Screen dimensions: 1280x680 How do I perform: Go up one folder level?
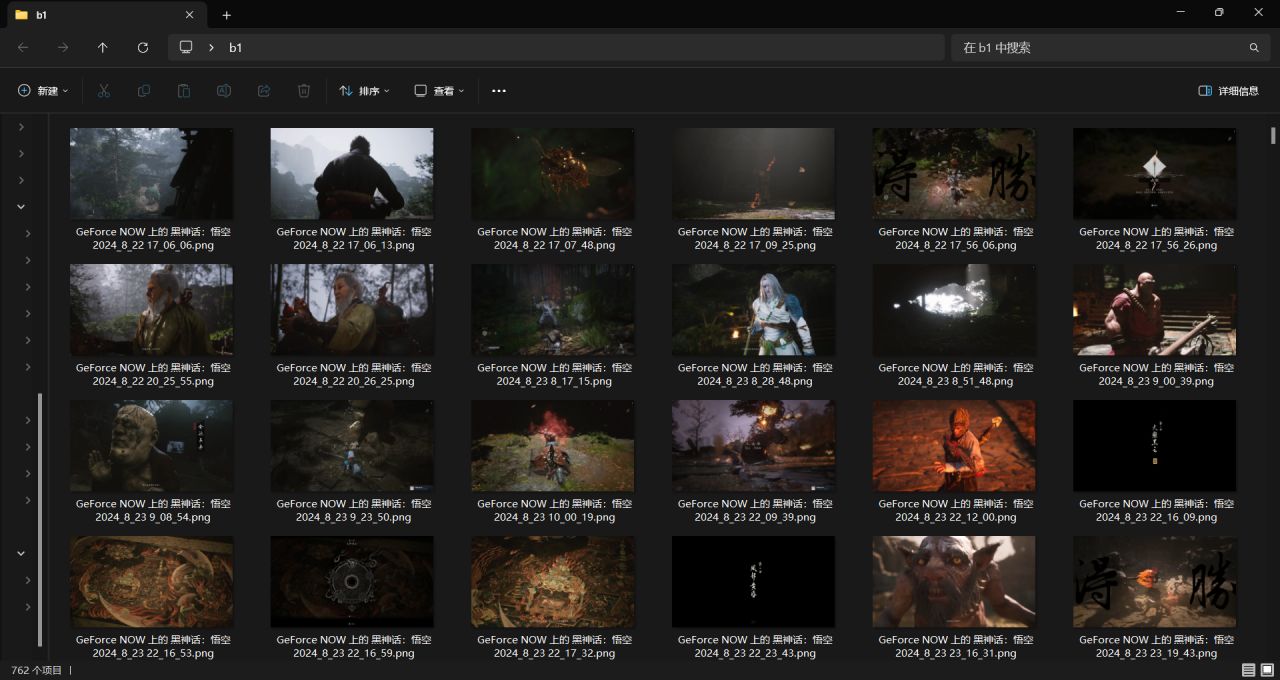[x=103, y=47]
